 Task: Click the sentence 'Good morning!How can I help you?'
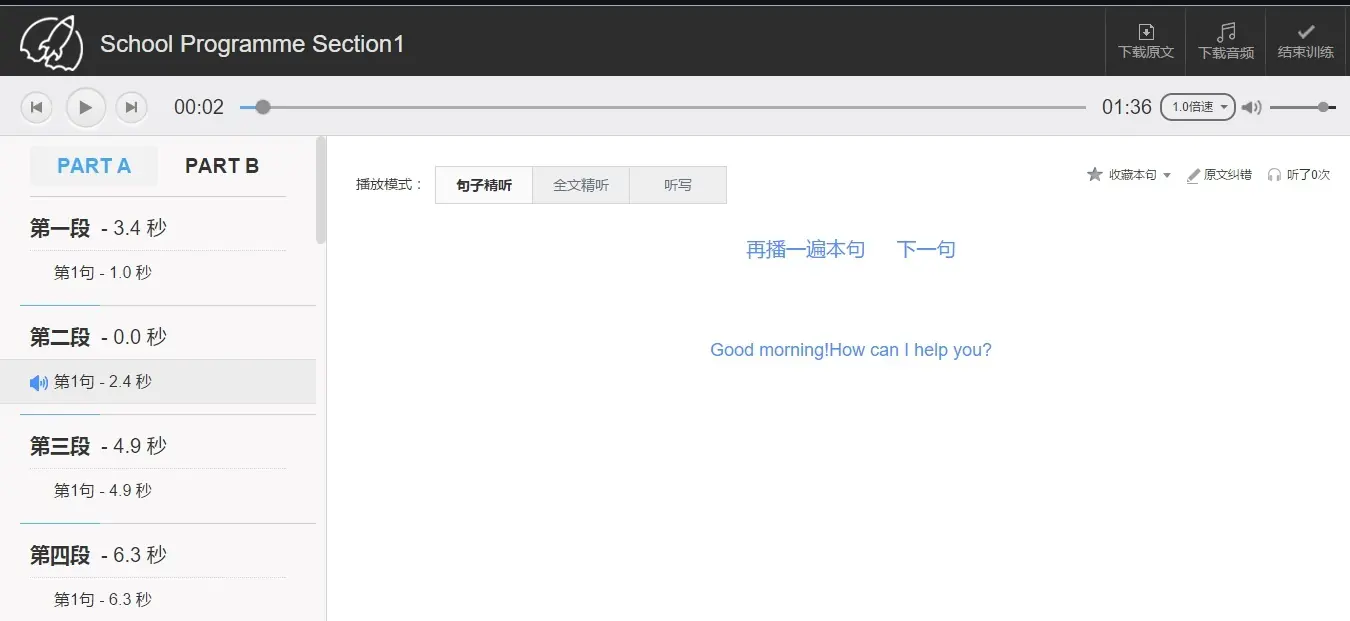click(x=851, y=350)
